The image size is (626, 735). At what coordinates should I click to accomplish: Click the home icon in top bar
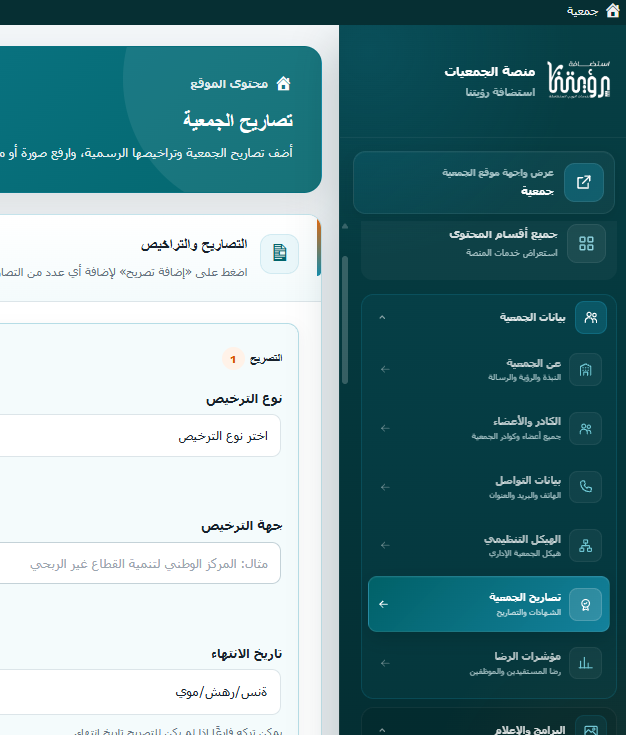(x=613, y=10)
